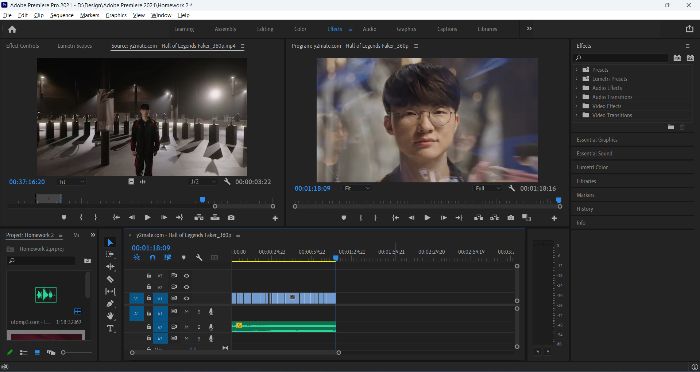
Task: Select the Pen tool
Action: click(x=110, y=304)
